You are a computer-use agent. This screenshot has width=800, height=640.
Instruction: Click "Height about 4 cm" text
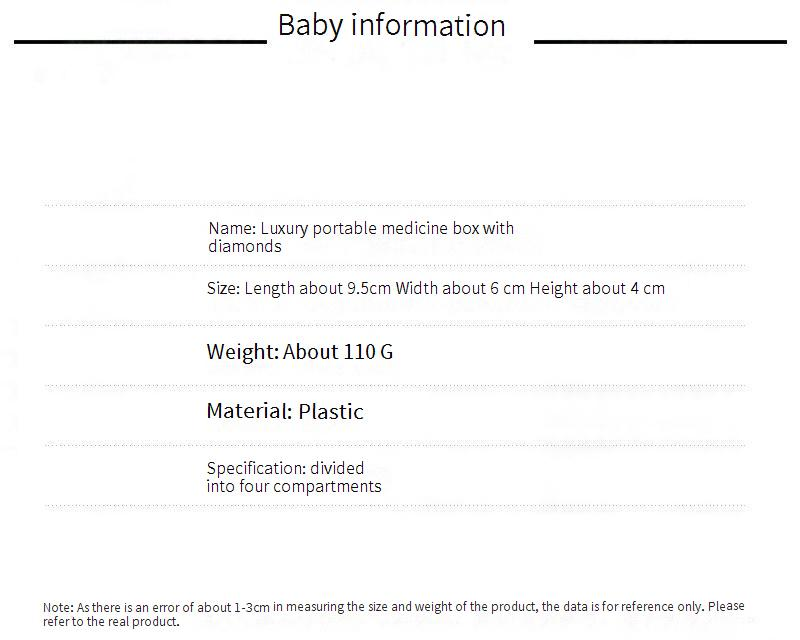[x=597, y=289]
